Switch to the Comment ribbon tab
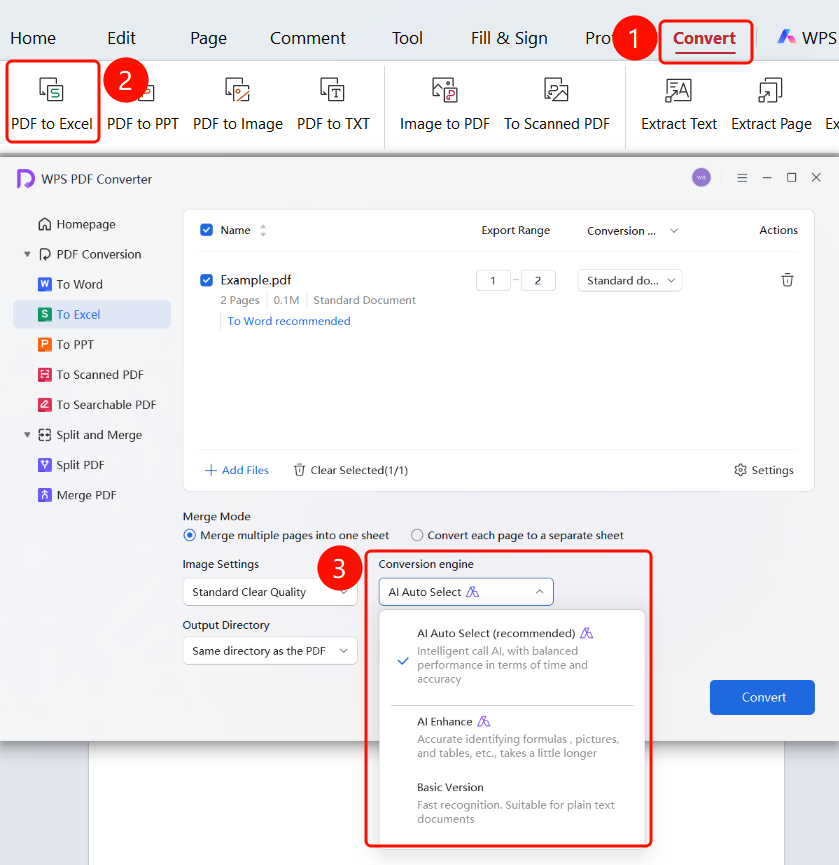This screenshot has height=865, width=839. point(307,38)
